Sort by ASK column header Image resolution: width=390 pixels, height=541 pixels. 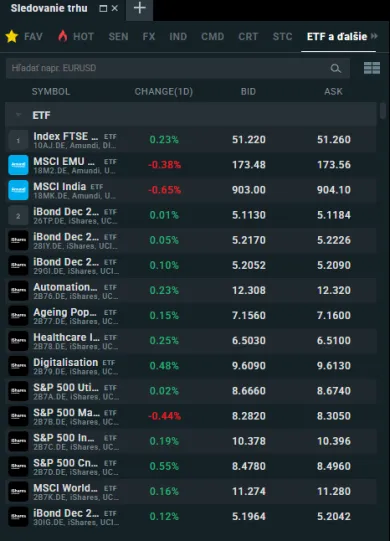tap(333, 91)
